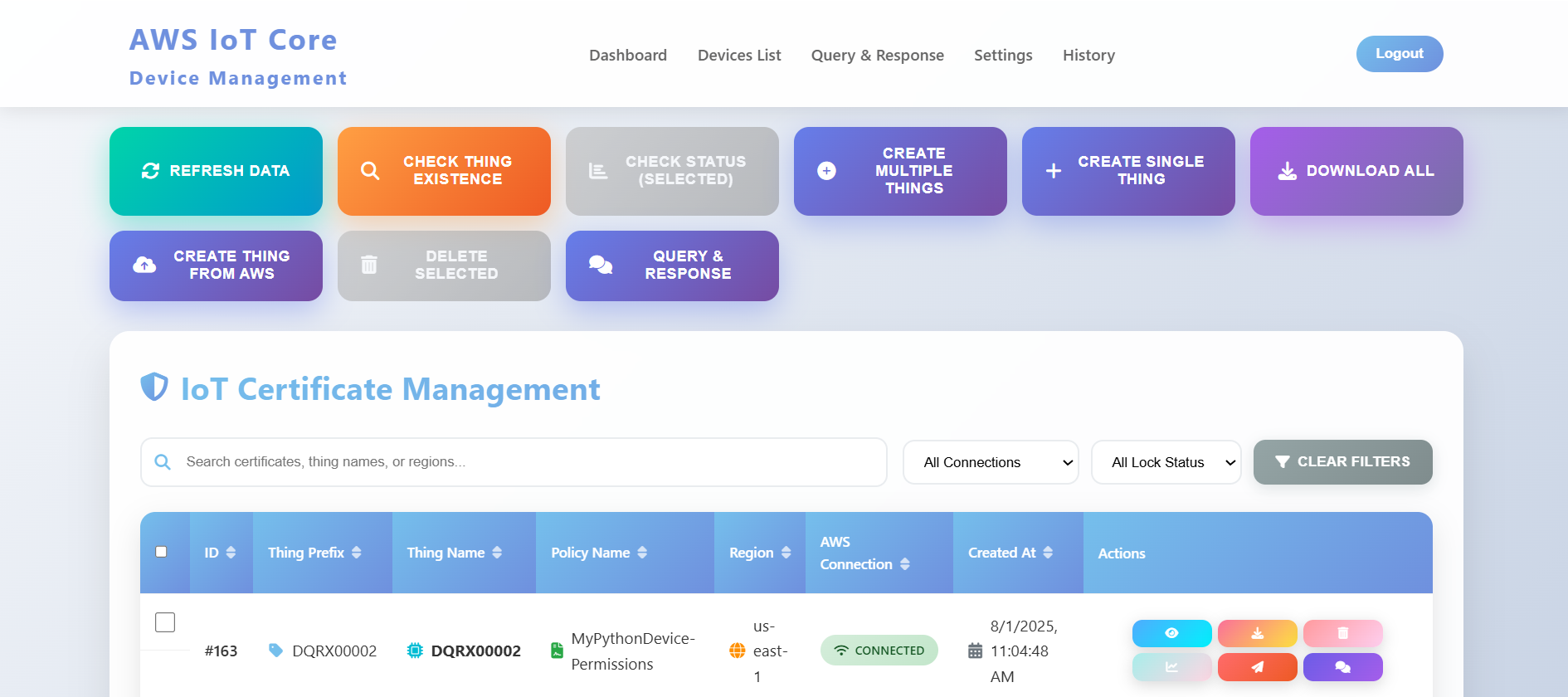1568x697 pixels.
Task: Sort by the Created At column header
Action: (x=1010, y=553)
